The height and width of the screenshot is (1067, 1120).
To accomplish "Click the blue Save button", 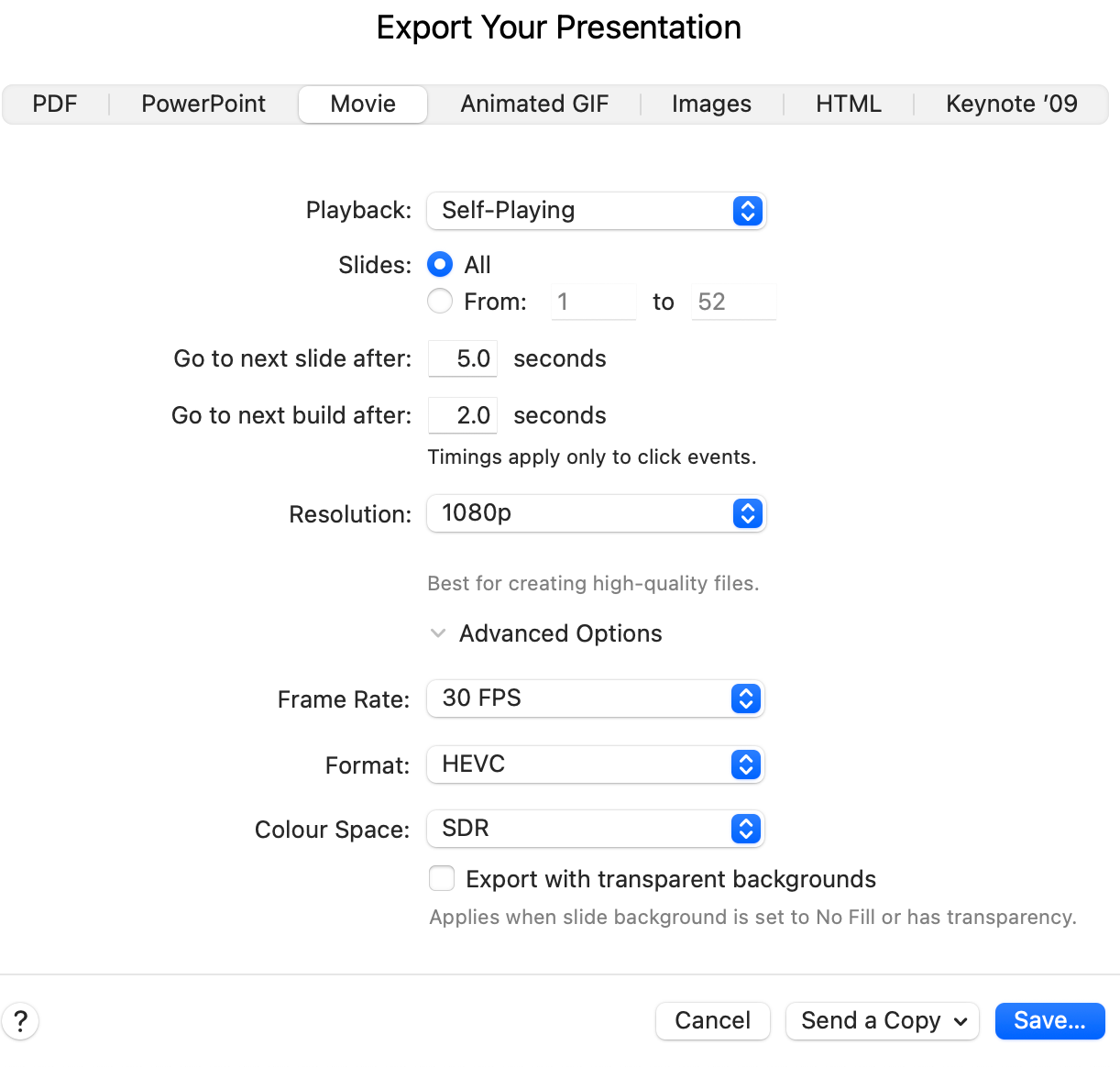I will 1050,1021.
